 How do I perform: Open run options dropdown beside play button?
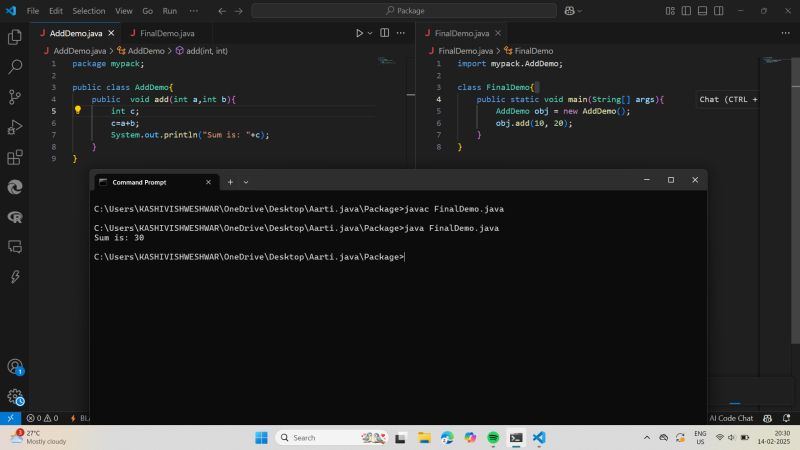(370, 33)
